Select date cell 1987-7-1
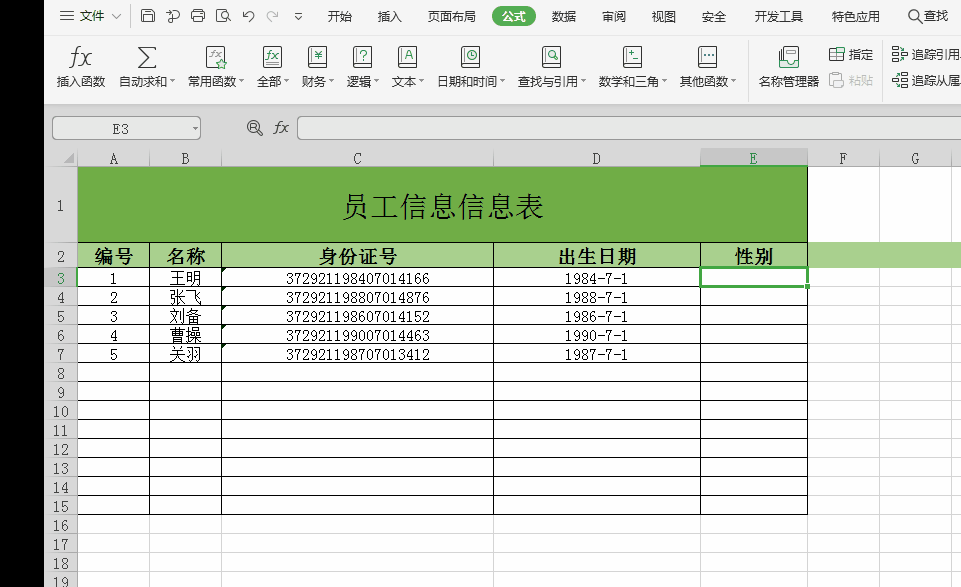Screen dimensions: 961x587 [596, 354]
